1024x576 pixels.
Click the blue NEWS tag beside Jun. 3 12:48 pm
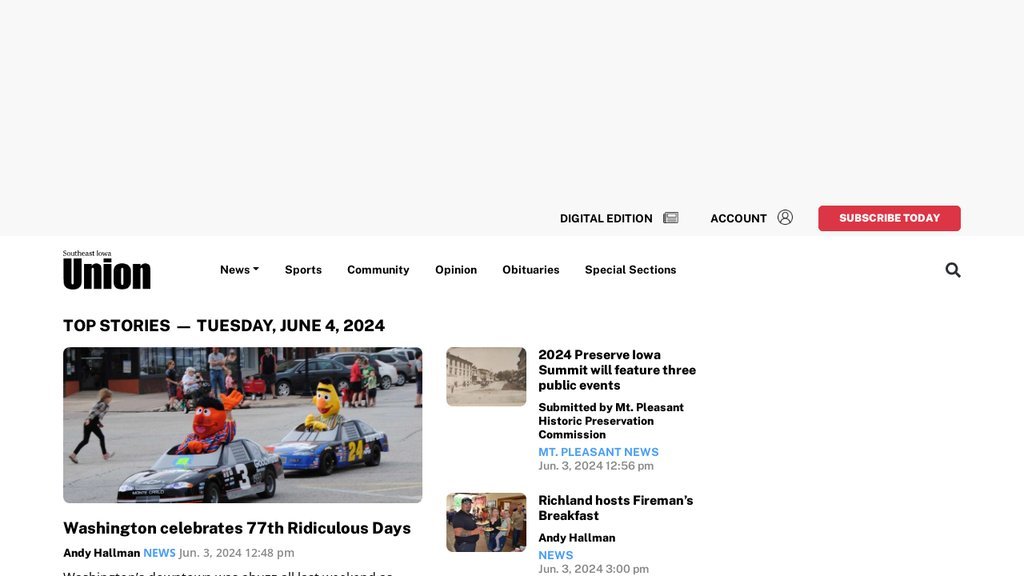pos(159,552)
